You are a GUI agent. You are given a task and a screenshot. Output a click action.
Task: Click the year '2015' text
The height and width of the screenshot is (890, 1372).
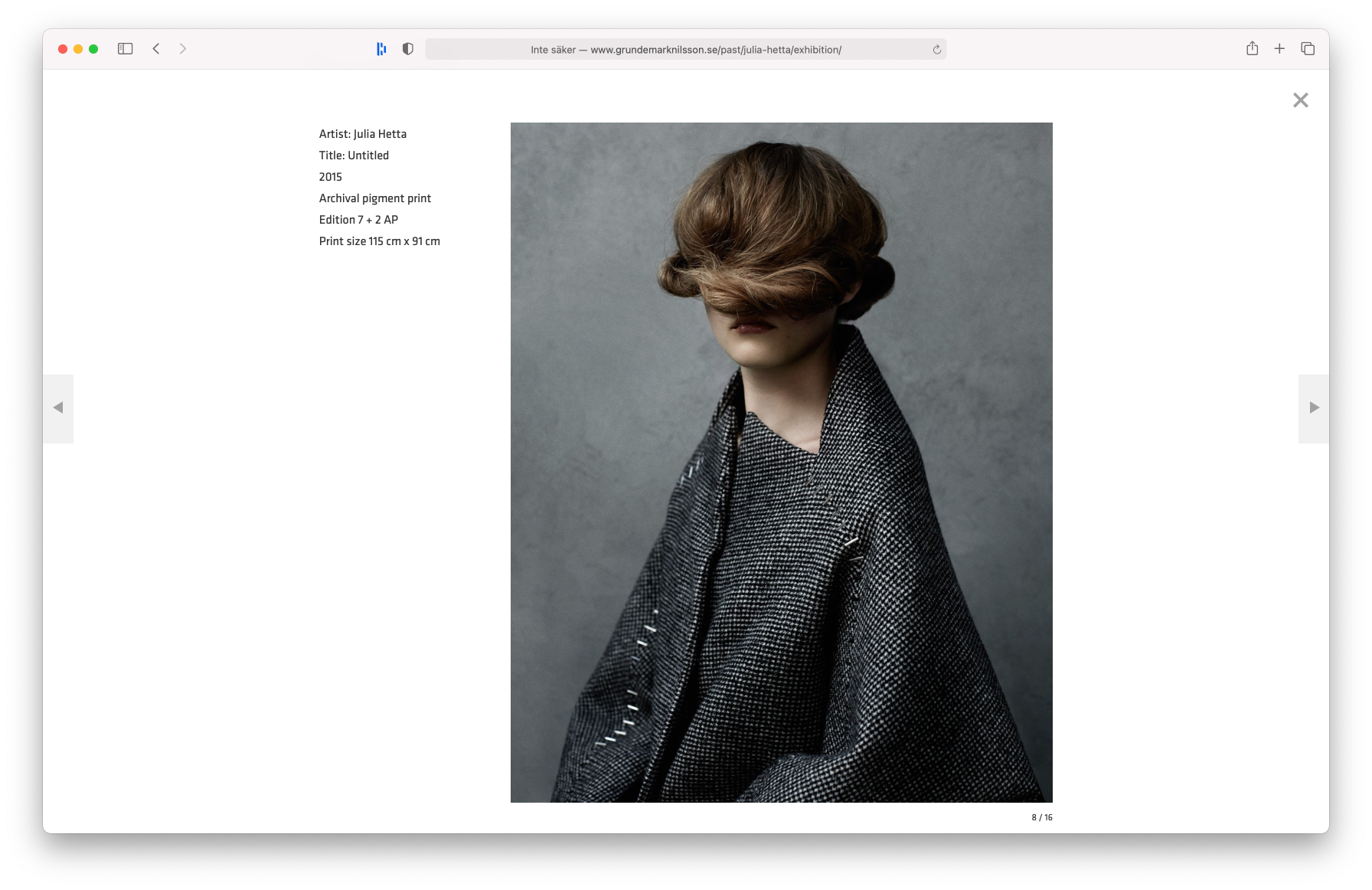pyautogui.click(x=331, y=177)
